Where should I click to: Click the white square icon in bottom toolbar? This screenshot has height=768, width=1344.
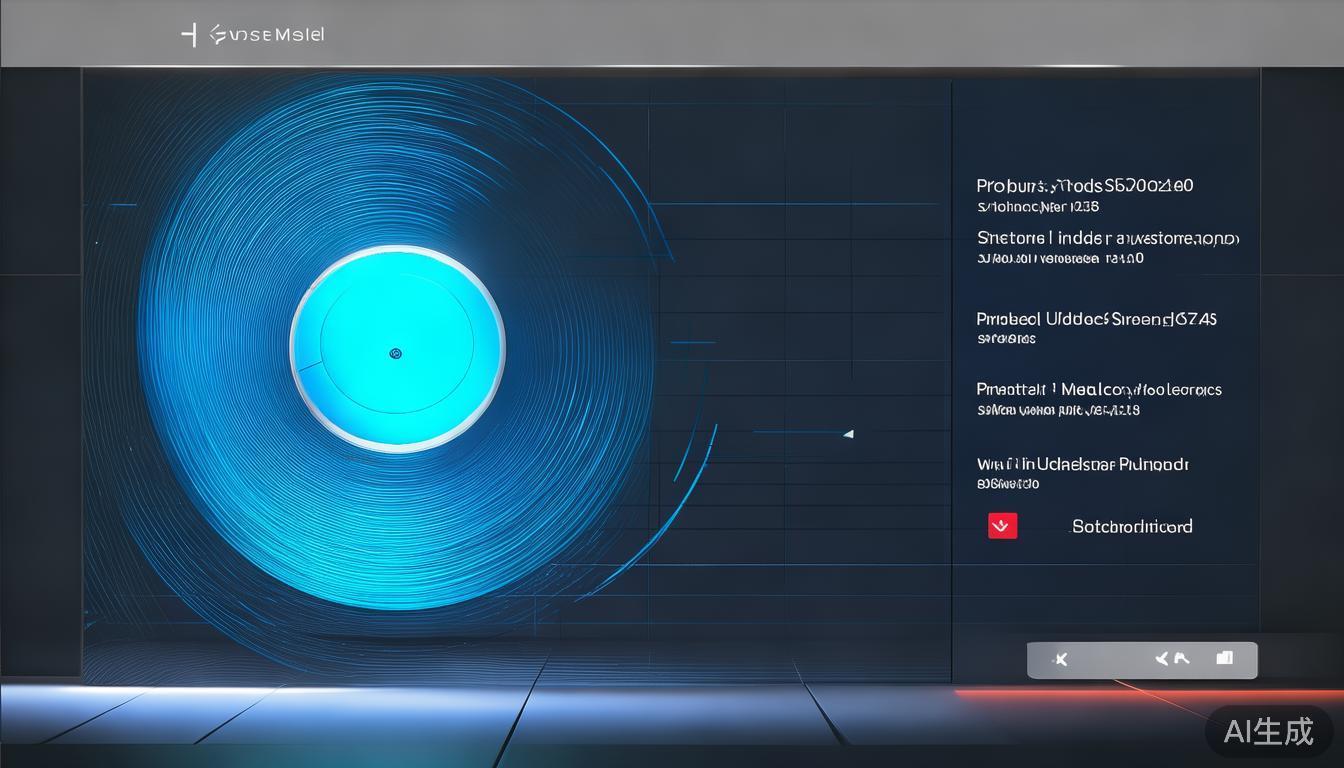pyautogui.click(x=1224, y=658)
